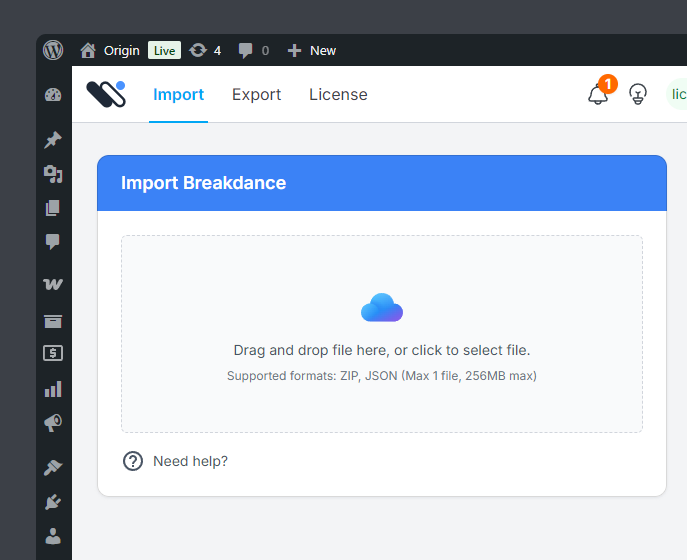
Task: Click the lightbulb ideas icon
Action: pyautogui.click(x=638, y=95)
